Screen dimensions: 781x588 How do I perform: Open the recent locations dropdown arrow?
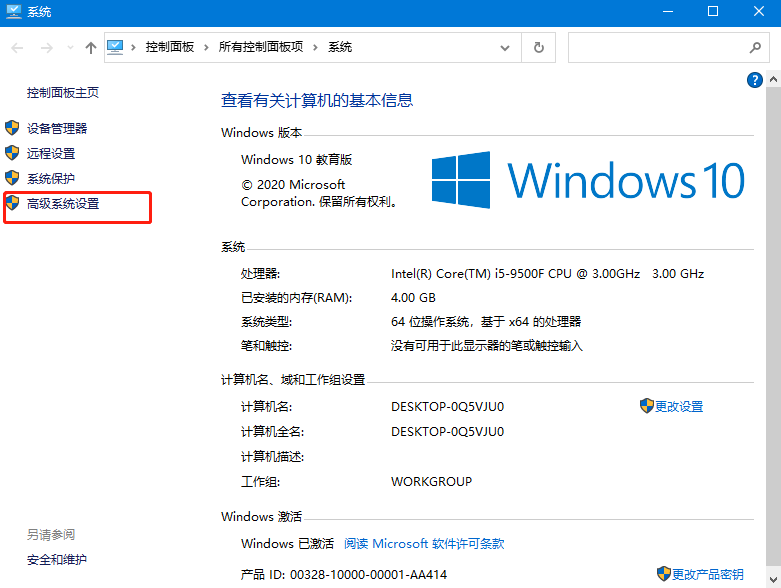[70, 48]
